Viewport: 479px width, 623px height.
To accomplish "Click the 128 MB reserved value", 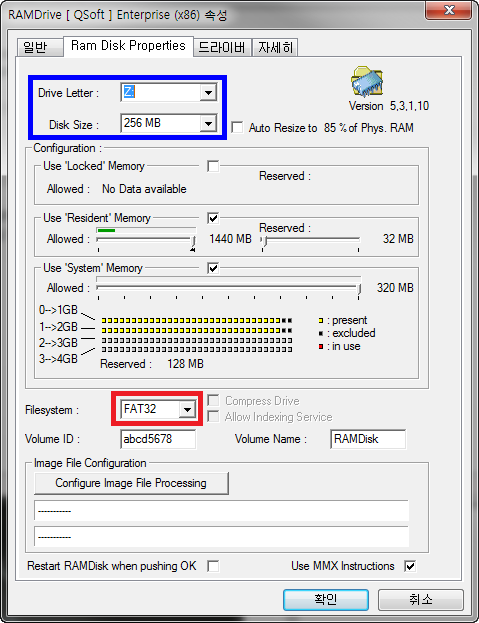I will click(185, 364).
